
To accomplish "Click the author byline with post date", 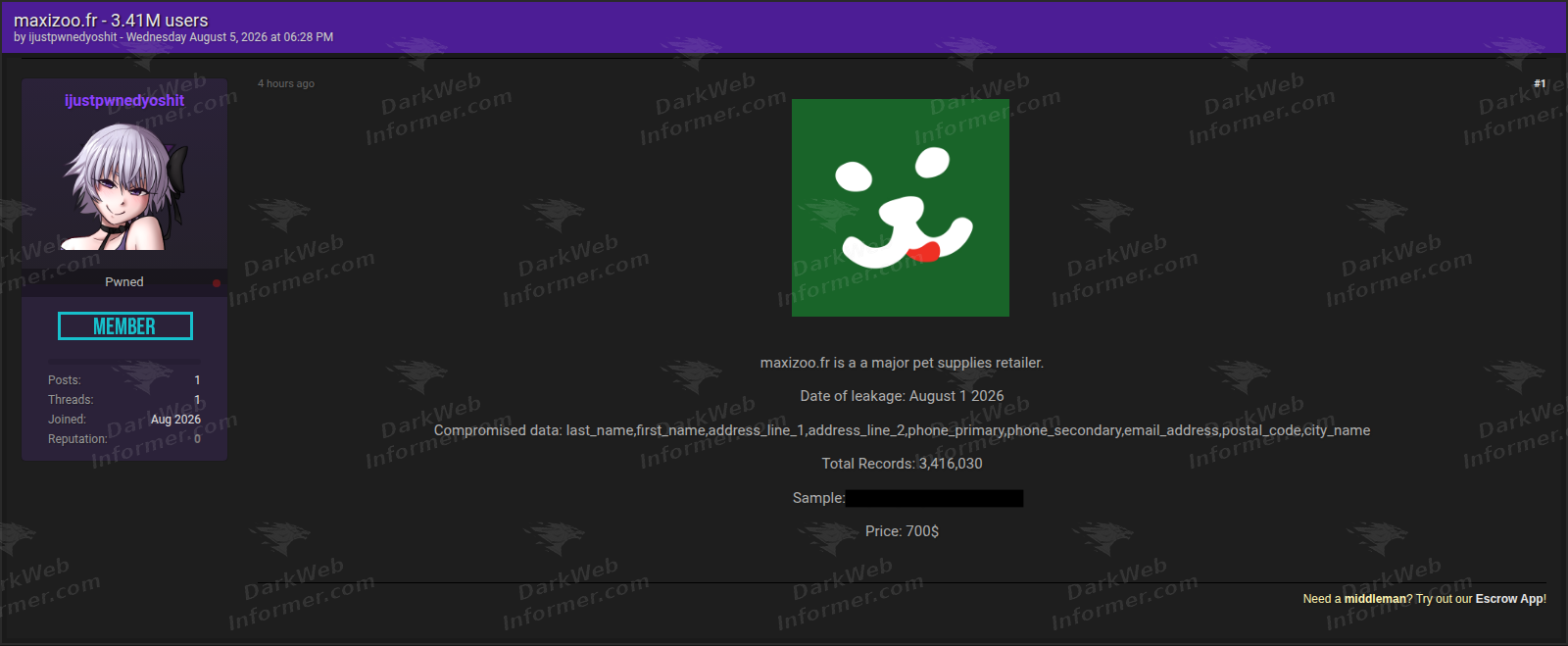I will tap(173, 37).
